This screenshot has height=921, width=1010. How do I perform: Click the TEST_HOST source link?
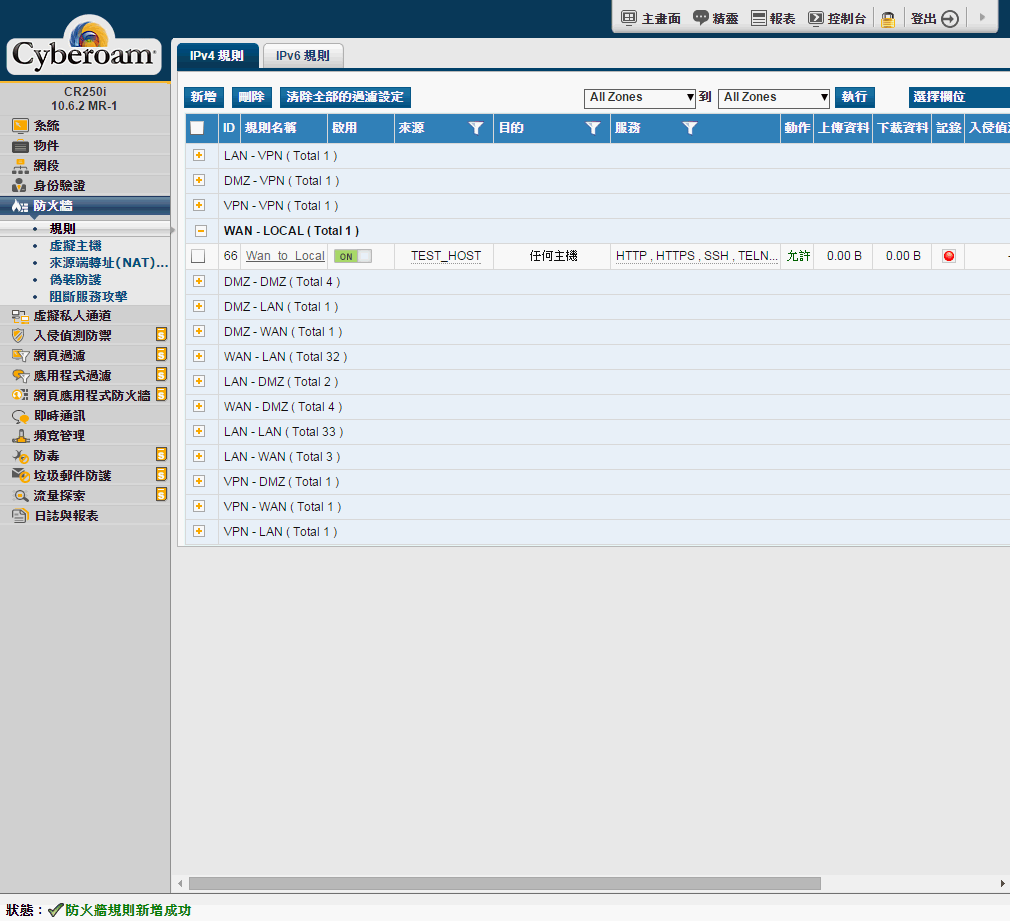446,256
